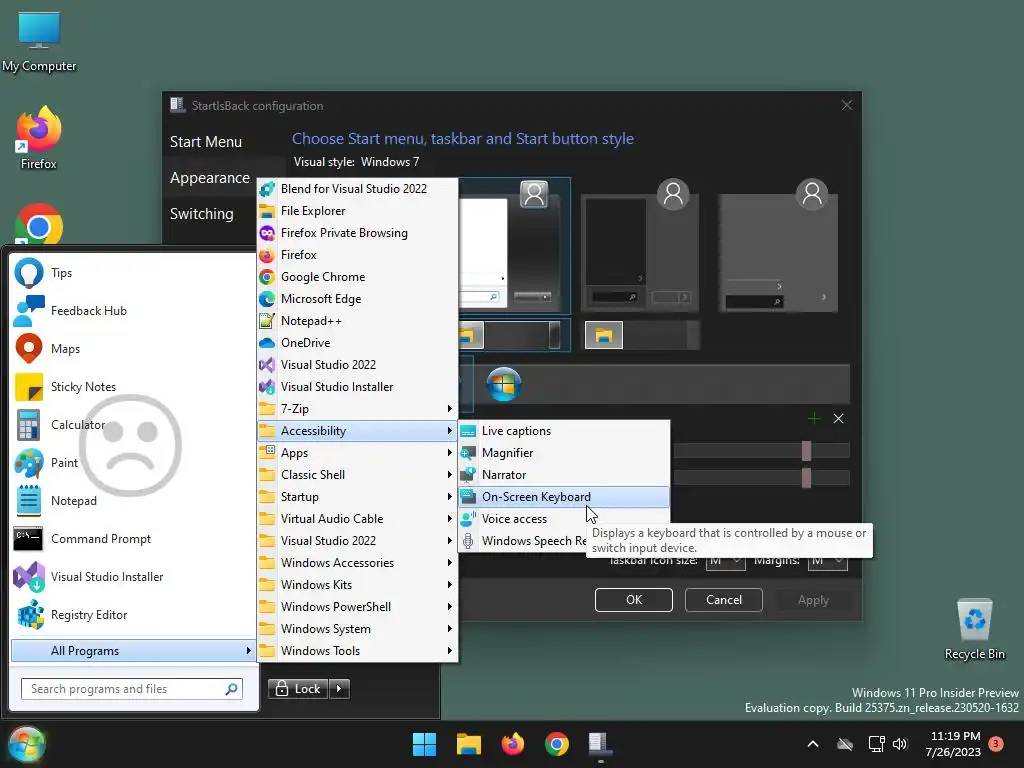Open Visual Studio 2022 app entry in programs list
This screenshot has height=768, width=1024.
point(357,365)
